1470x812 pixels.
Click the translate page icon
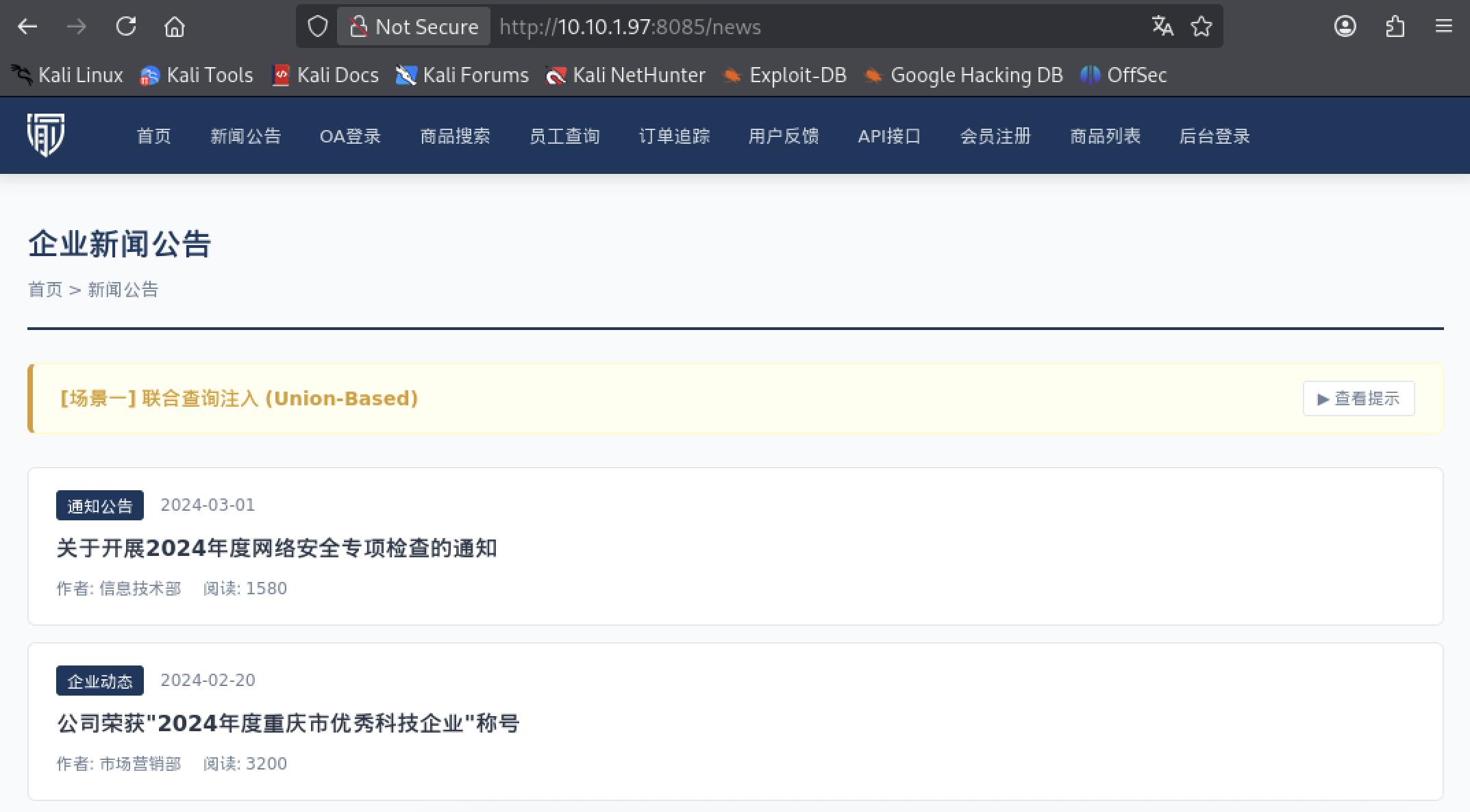(1162, 27)
